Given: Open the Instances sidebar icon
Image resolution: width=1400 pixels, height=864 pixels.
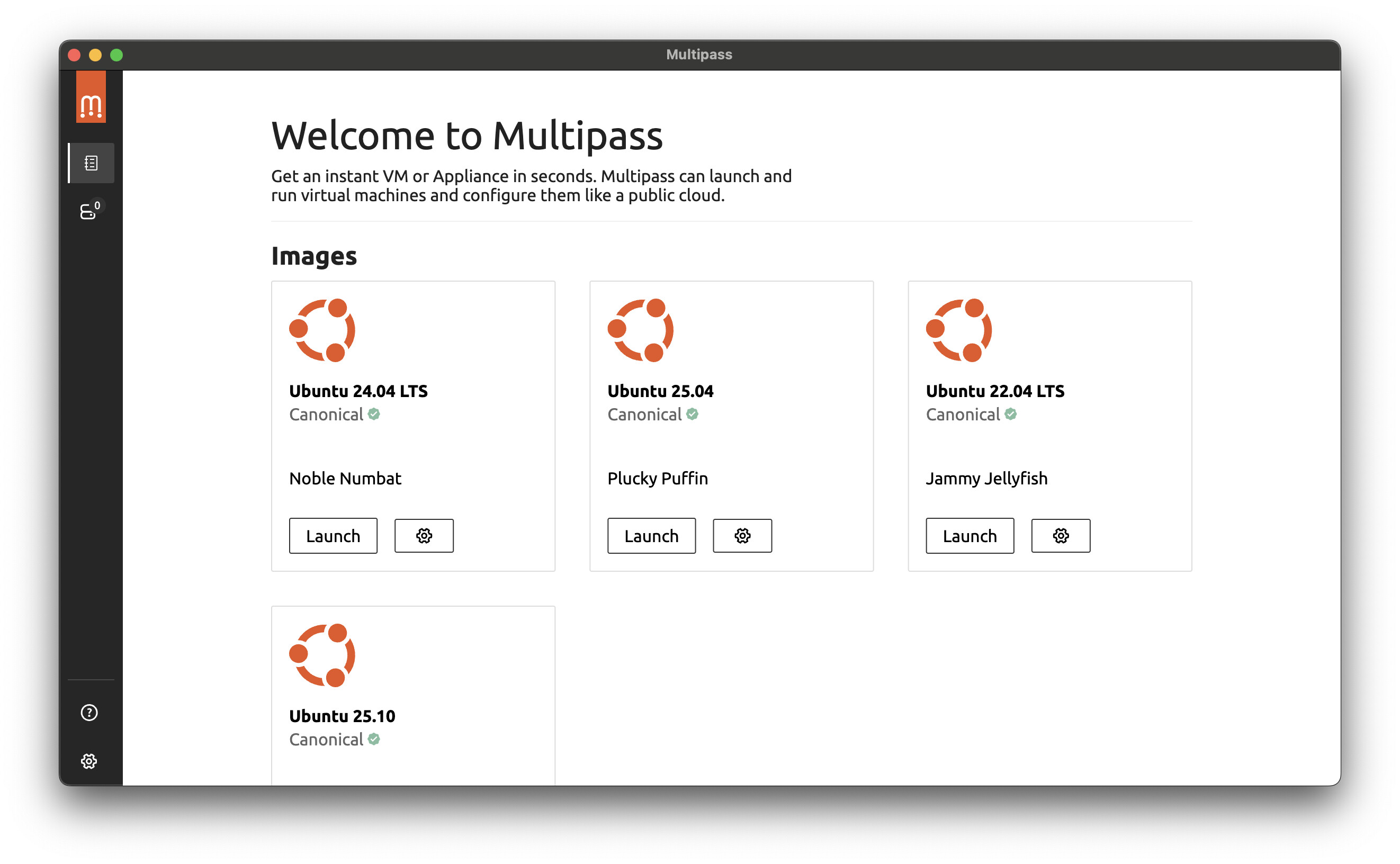Looking at the screenshot, I should pos(89,211).
